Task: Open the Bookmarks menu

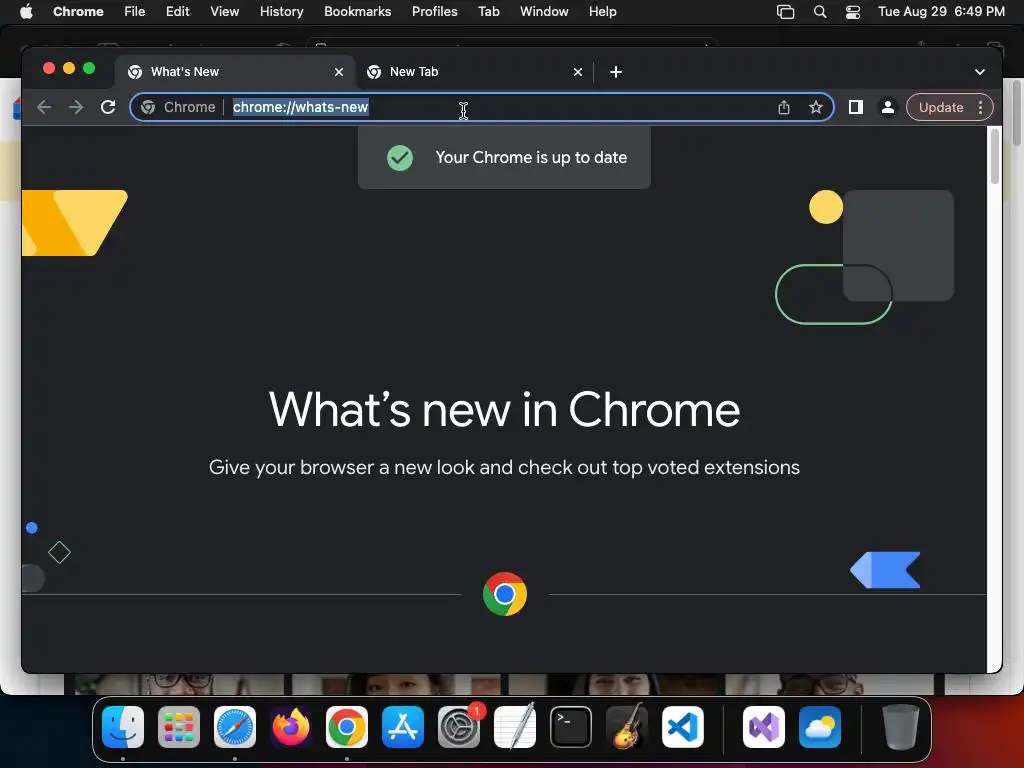Action: click(357, 12)
